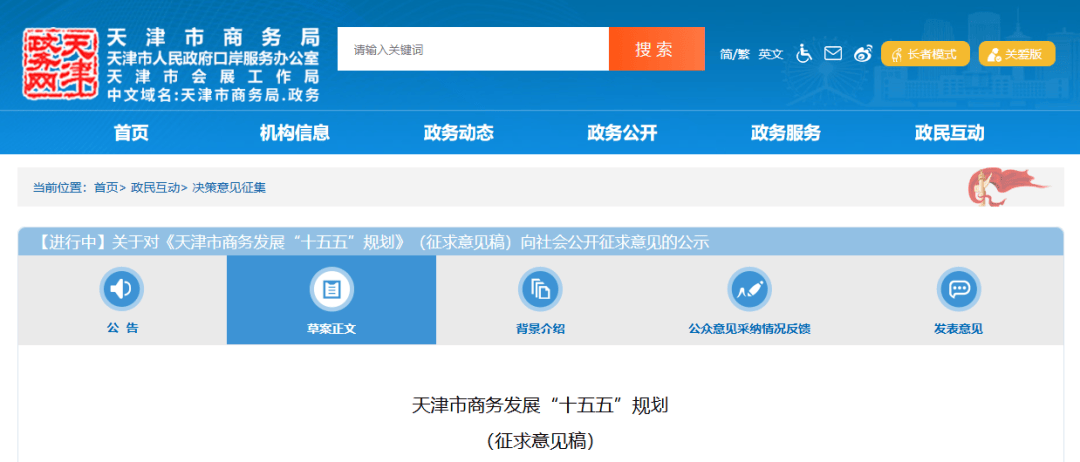This screenshot has width=1080, height=462.
Task: Select the 草案正文 document icon
Action: click(331, 290)
